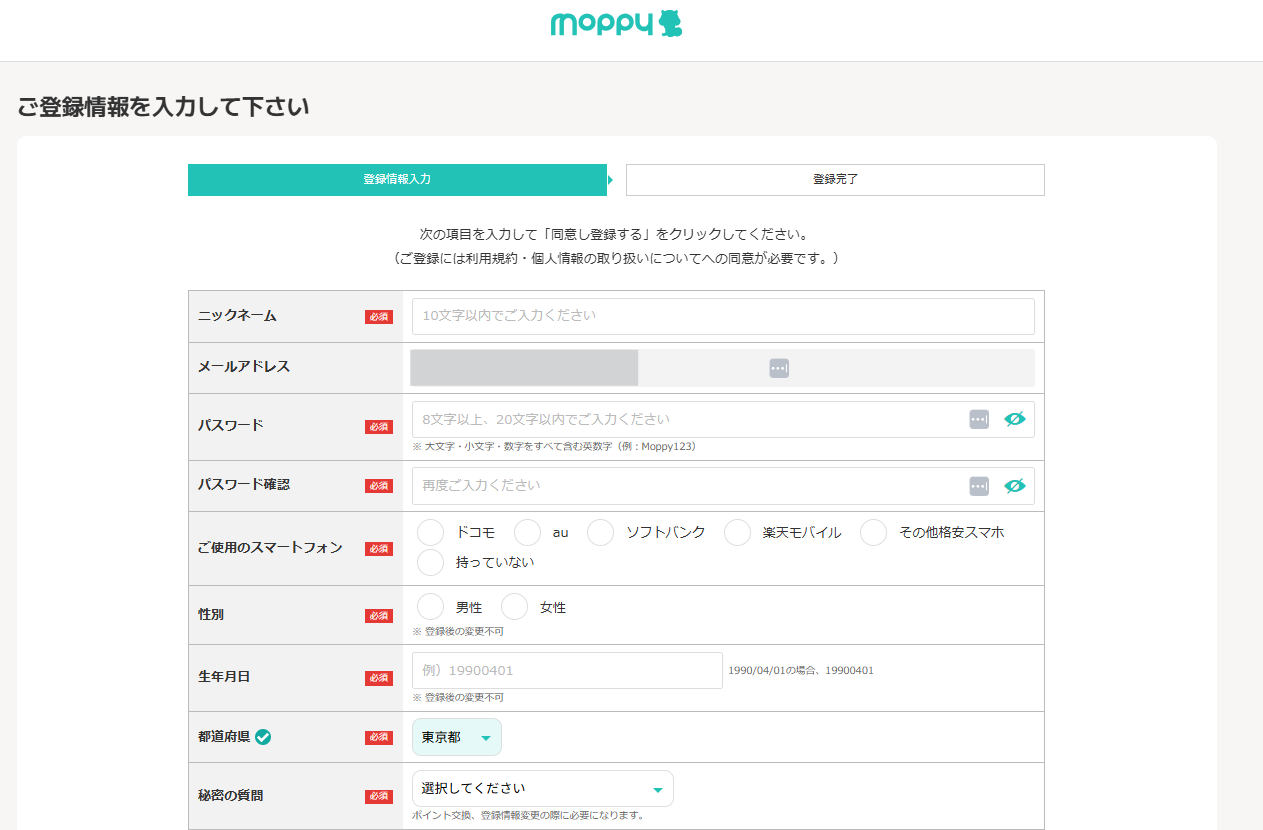Open the 東京都 prefecture dropdown
Viewport: 1263px width, 830px height.
[457, 737]
